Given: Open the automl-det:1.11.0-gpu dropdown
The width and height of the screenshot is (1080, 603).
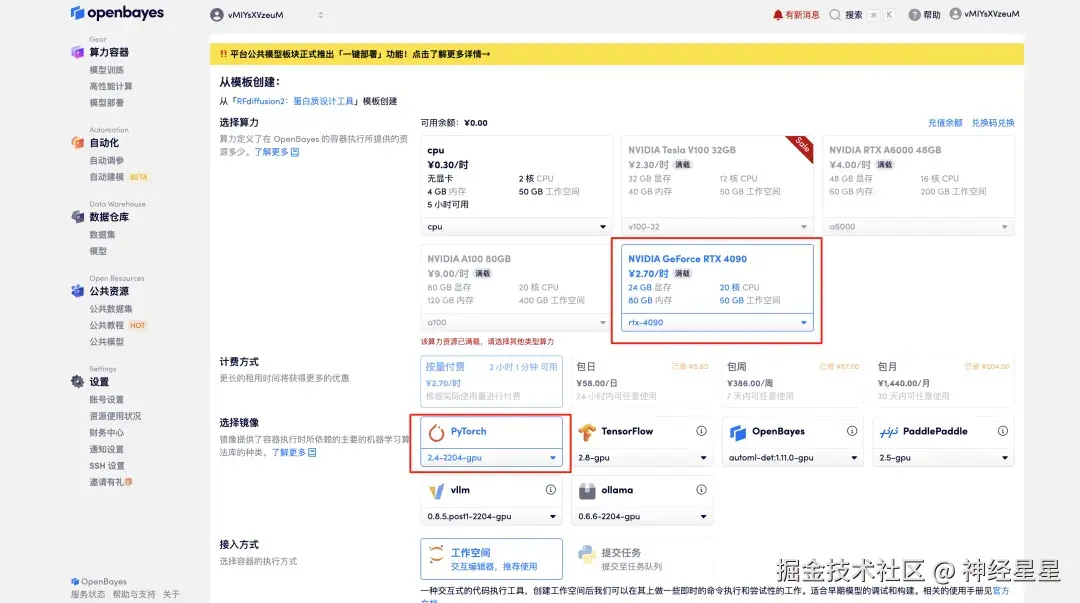Looking at the screenshot, I should (x=793, y=458).
